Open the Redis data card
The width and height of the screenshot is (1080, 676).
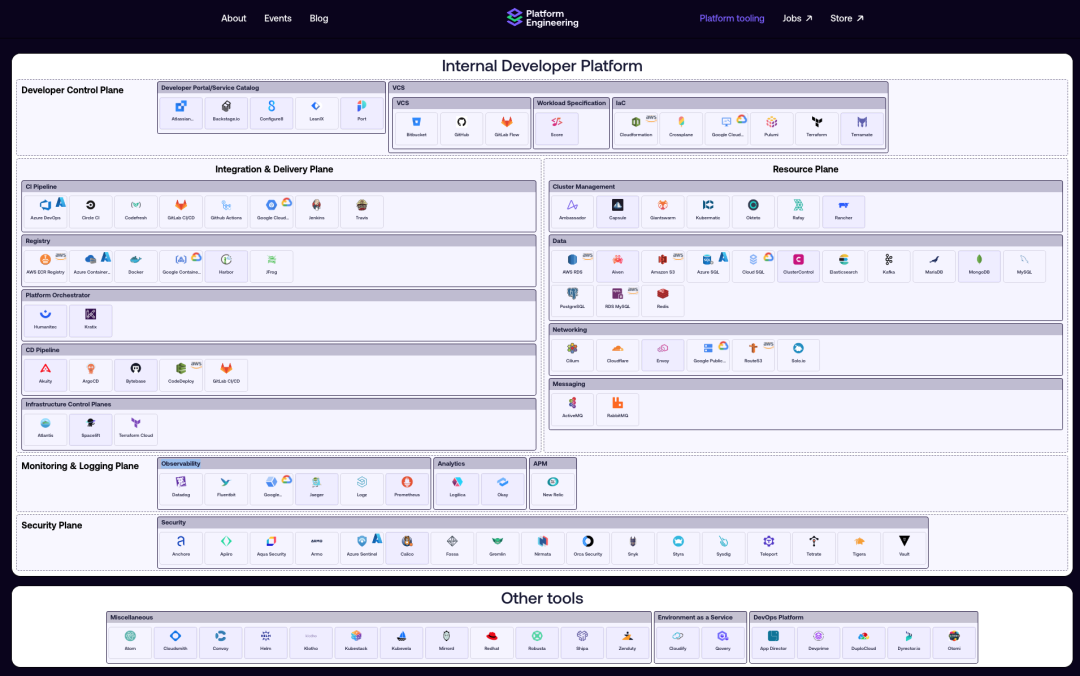663,299
